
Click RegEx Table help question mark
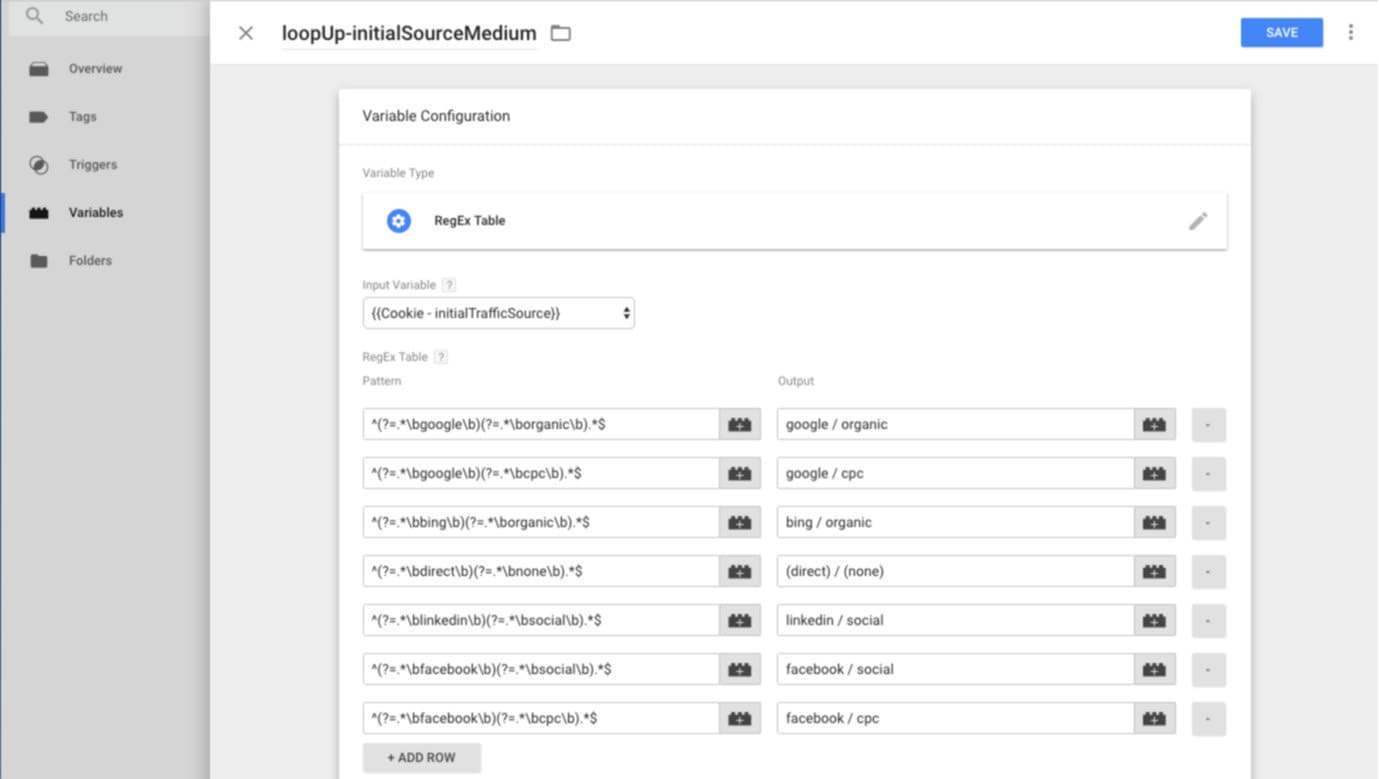pyautogui.click(x=441, y=357)
